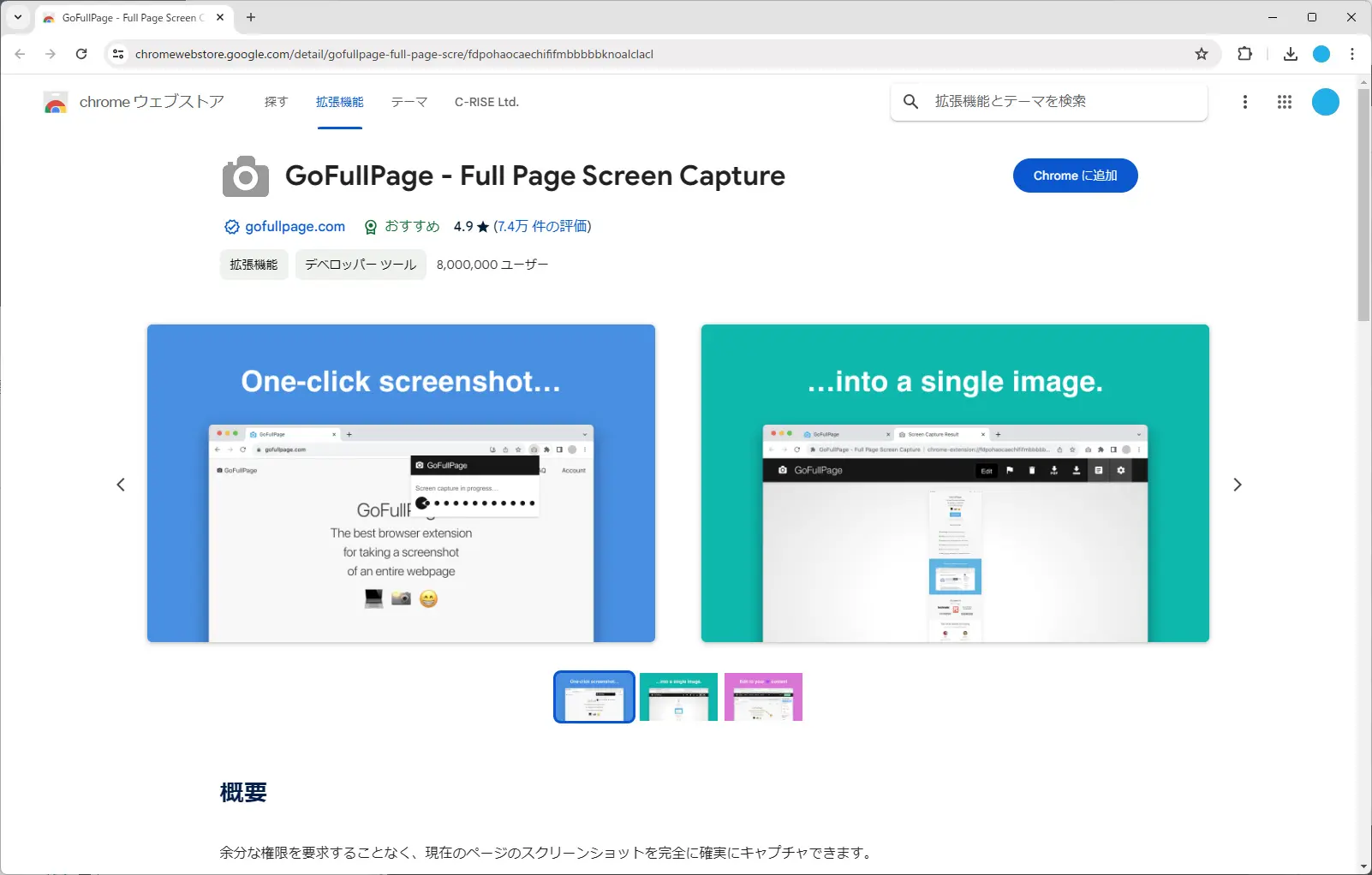
Task: Click the Chrome Web Store logo
Action: click(56, 102)
